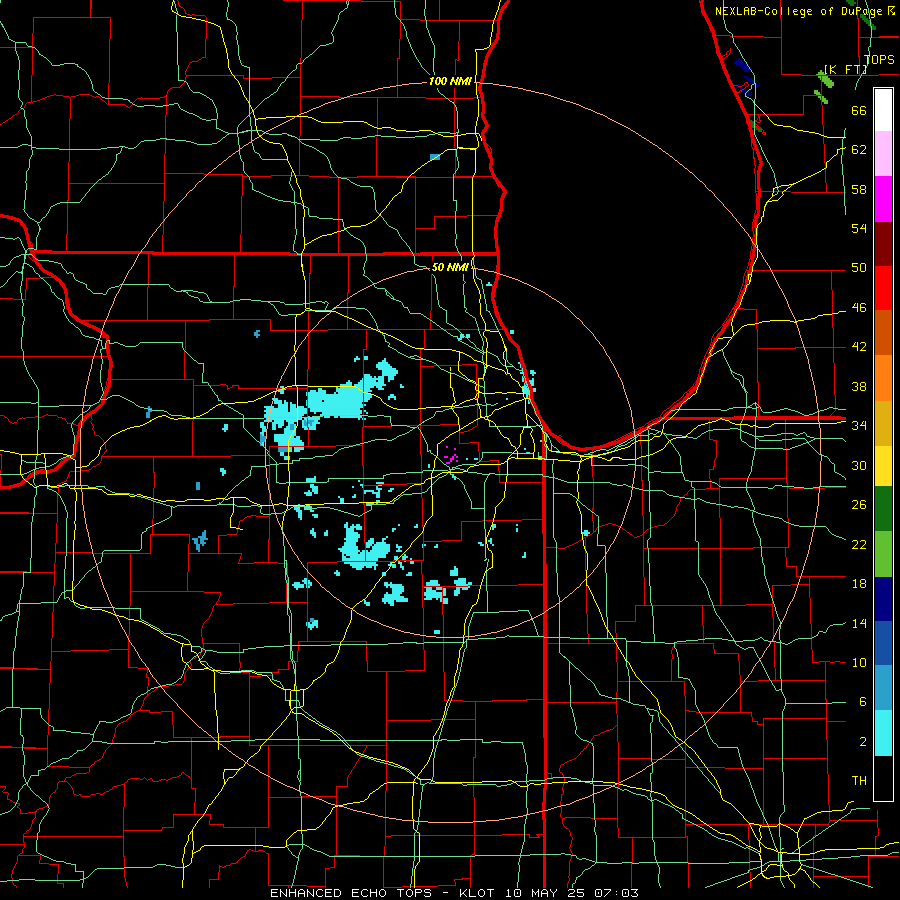Click the bright yellow legend swatch
This screenshot has width=900, height=900.
click(883, 466)
